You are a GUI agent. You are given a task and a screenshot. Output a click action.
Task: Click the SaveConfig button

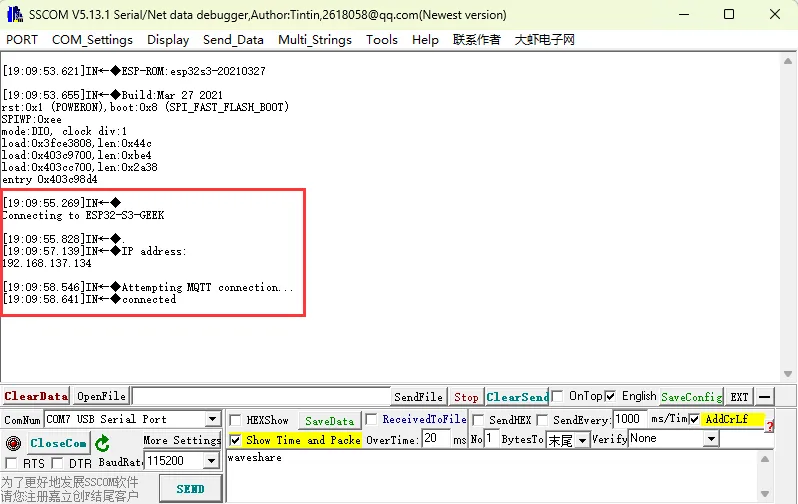point(690,397)
